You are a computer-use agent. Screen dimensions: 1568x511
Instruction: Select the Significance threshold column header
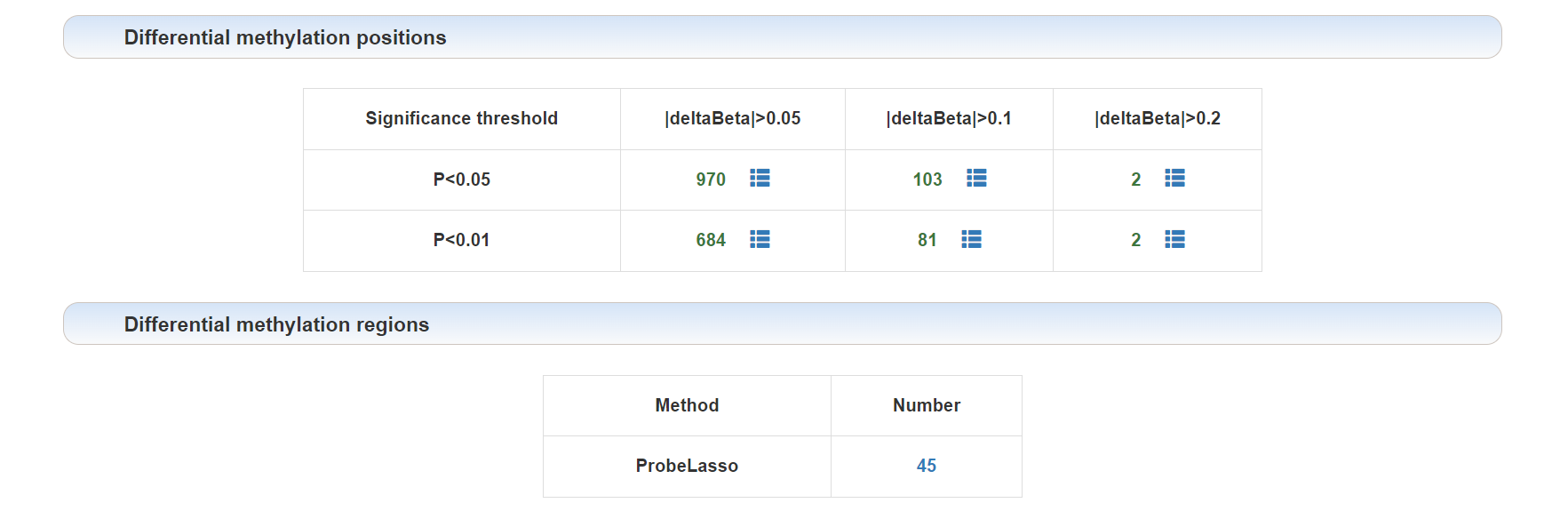coord(462,118)
